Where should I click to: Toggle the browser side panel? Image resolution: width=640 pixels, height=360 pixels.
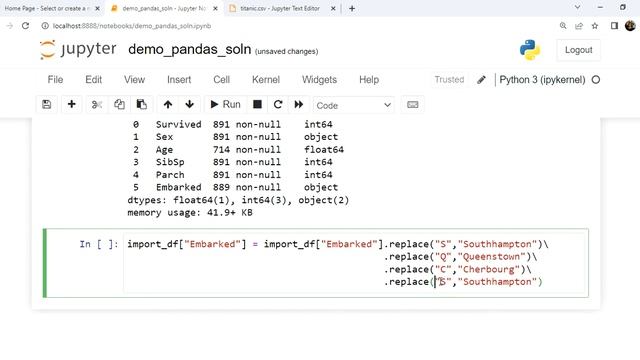(x=614, y=26)
